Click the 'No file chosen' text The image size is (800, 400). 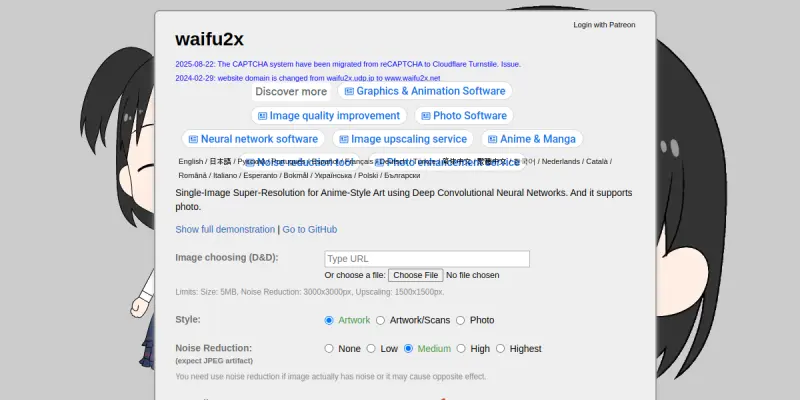pos(472,276)
